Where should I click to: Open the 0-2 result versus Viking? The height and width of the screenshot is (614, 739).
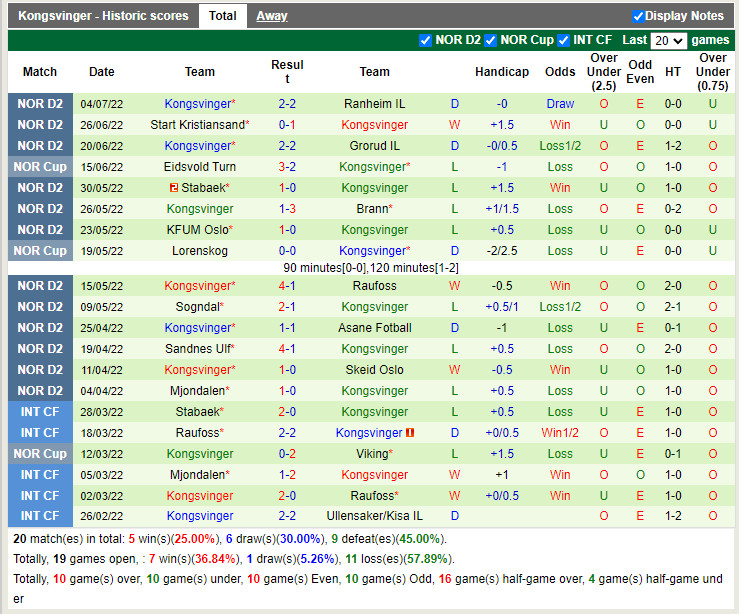tap(287, 454)
